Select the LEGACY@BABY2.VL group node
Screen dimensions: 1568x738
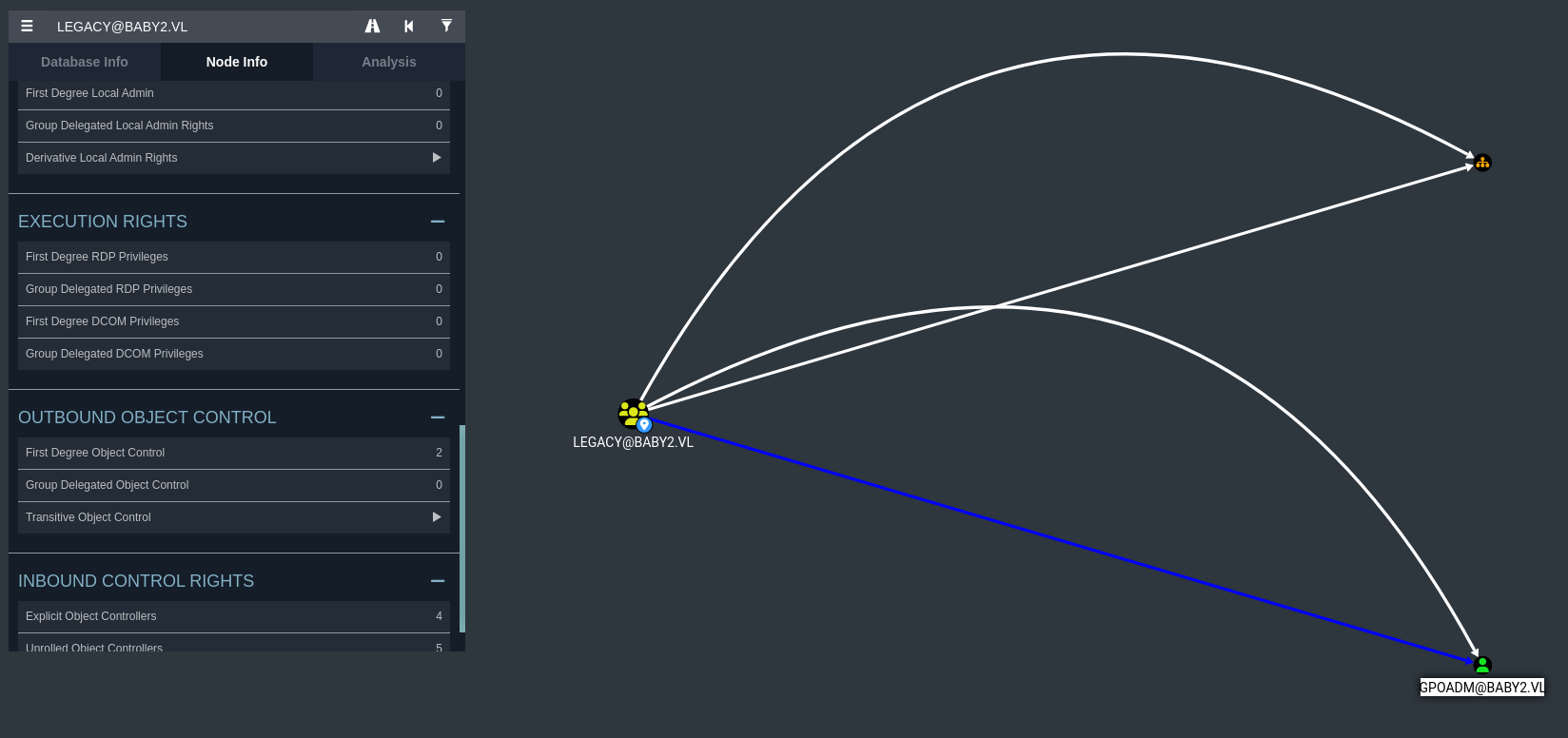pyautogui.click(x=633, y=414)
